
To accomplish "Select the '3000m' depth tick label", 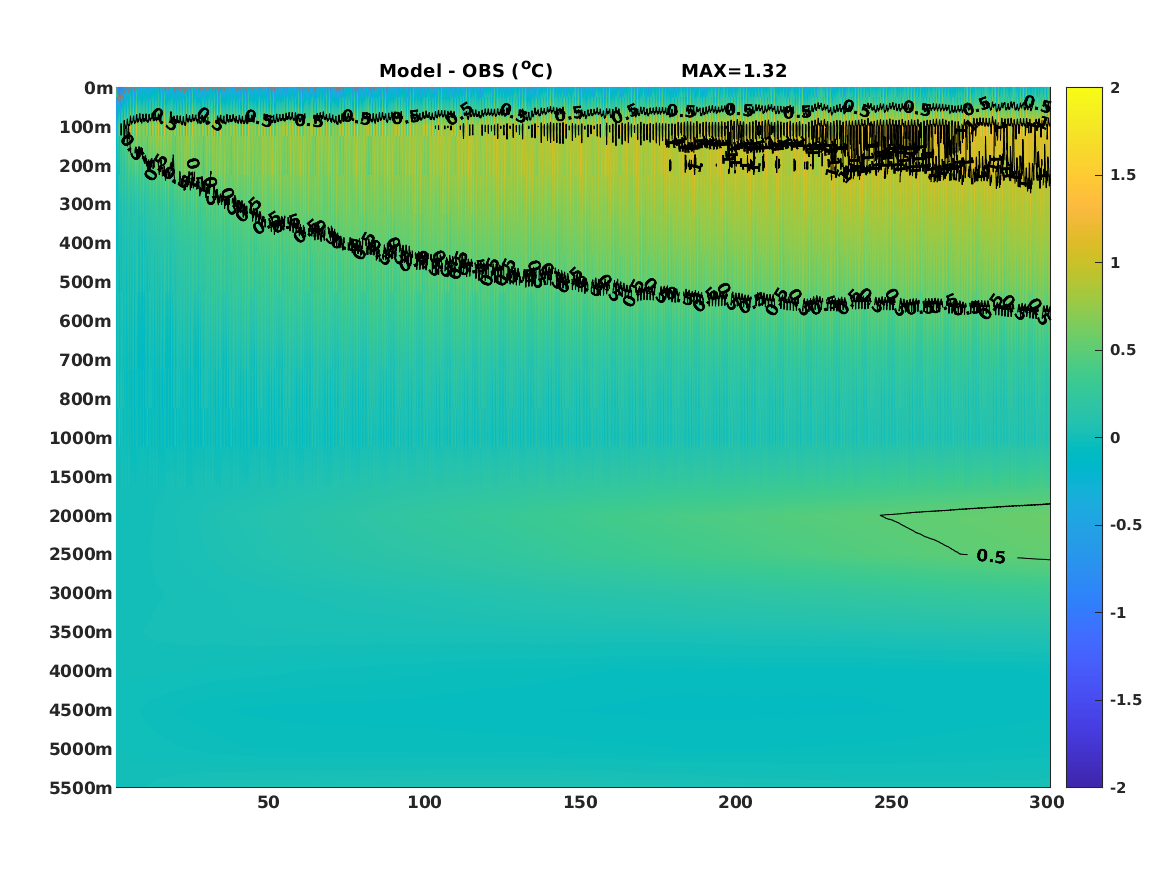I will point(81,593).
